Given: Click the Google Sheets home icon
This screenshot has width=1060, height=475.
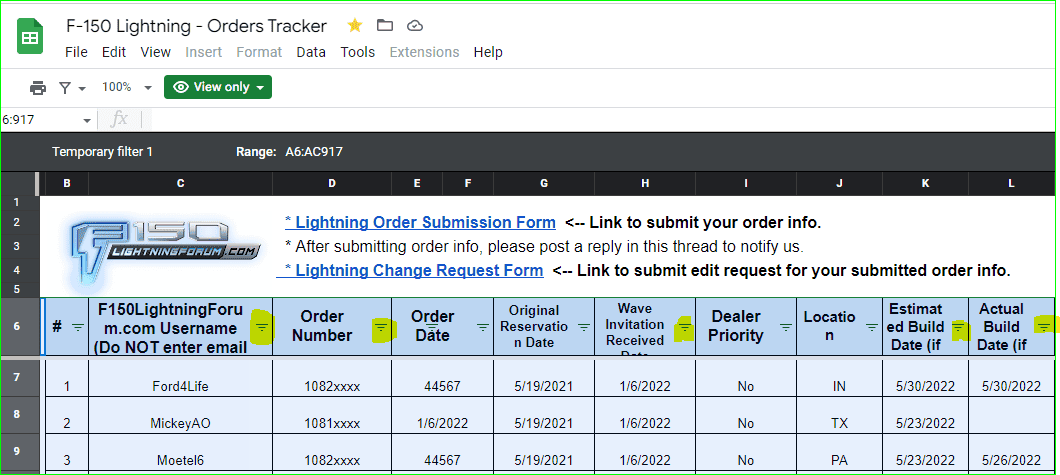Looking at the screenshot, I should tap(30, 38).
